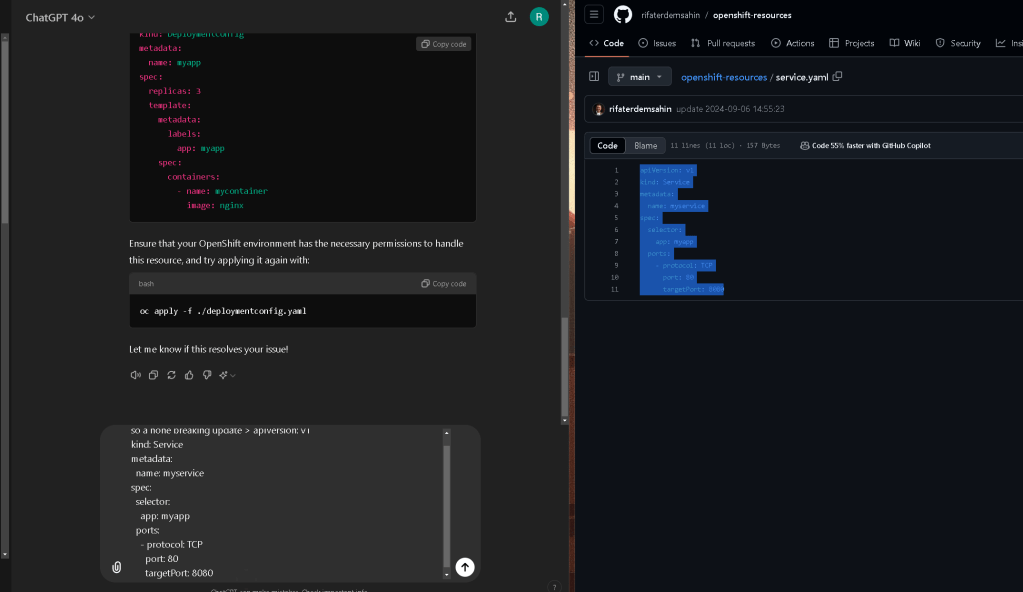This screenshot has height=592, width=1023.
Task: Open the commit author rifaterdemsahin link
Action: 640,109
